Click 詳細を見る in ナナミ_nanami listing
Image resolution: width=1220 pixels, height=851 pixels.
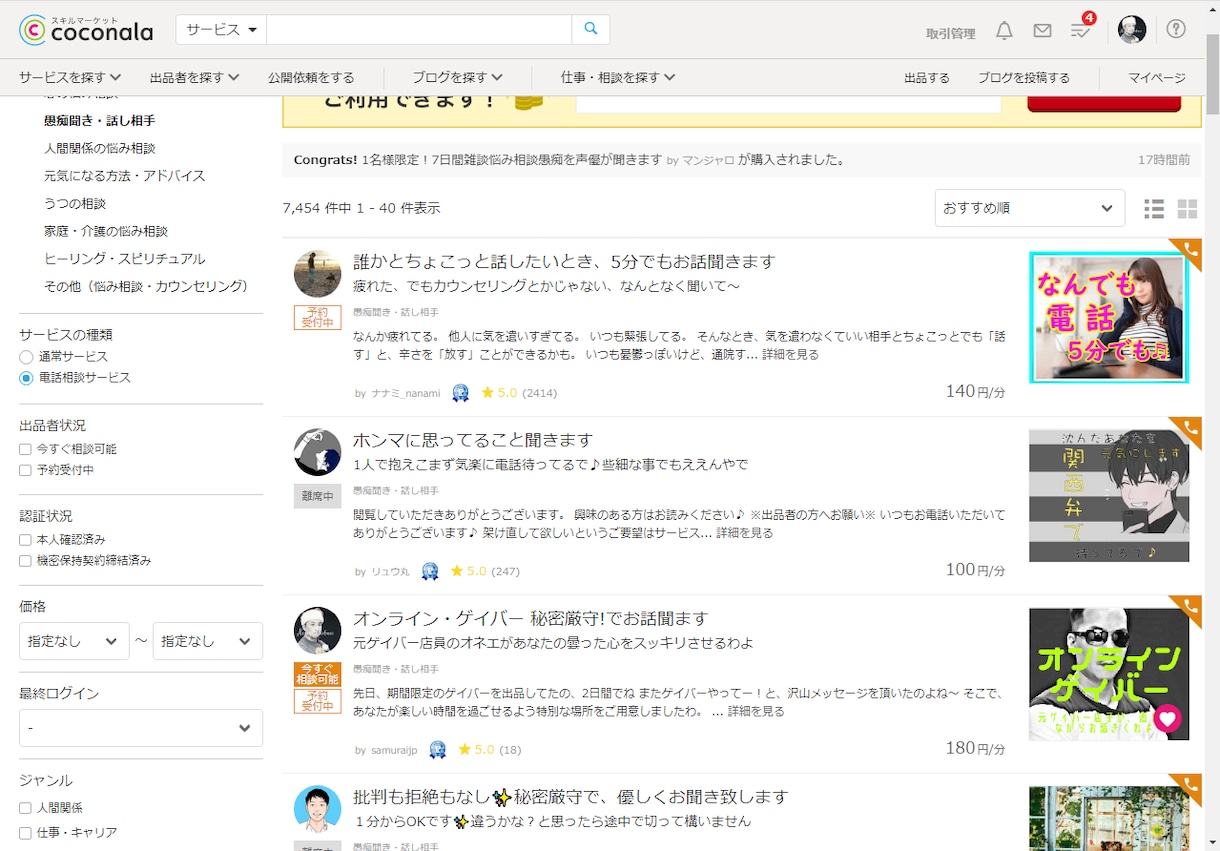(790, 354)
